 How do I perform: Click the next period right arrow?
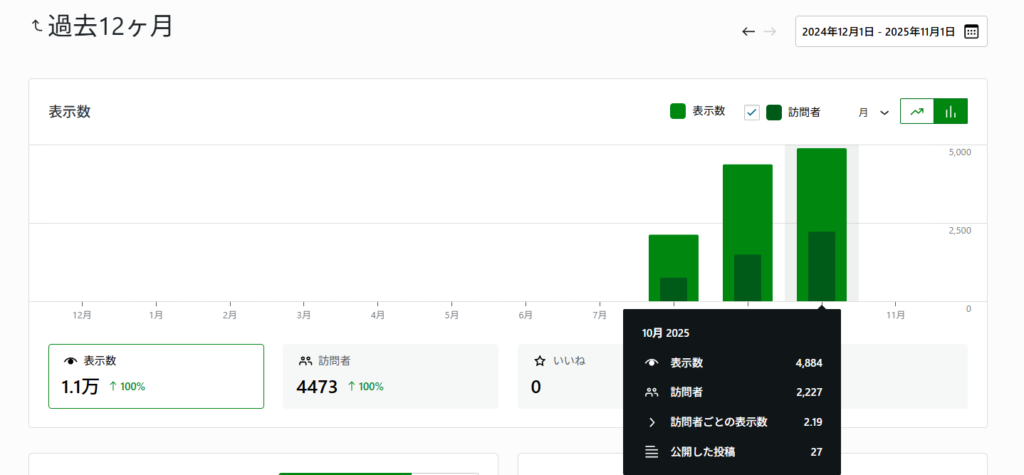[770, 31]
